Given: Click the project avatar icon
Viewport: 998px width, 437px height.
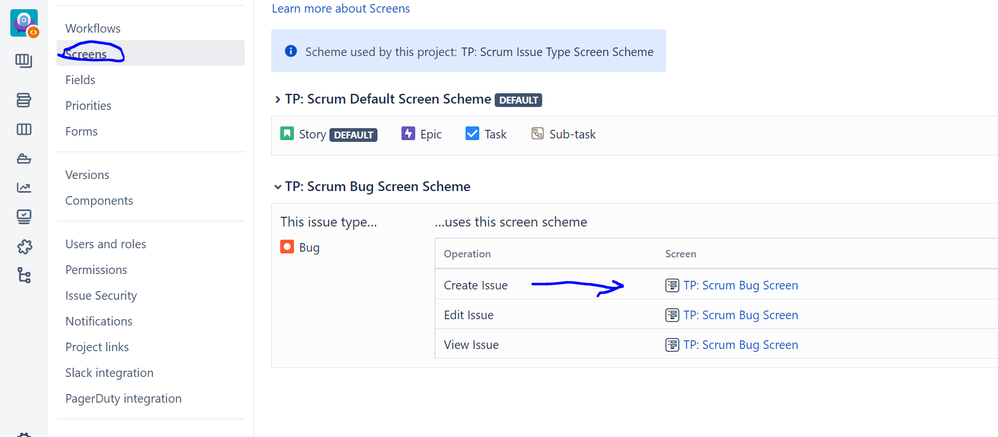Looking at the screenshot, I should (24, 23).
